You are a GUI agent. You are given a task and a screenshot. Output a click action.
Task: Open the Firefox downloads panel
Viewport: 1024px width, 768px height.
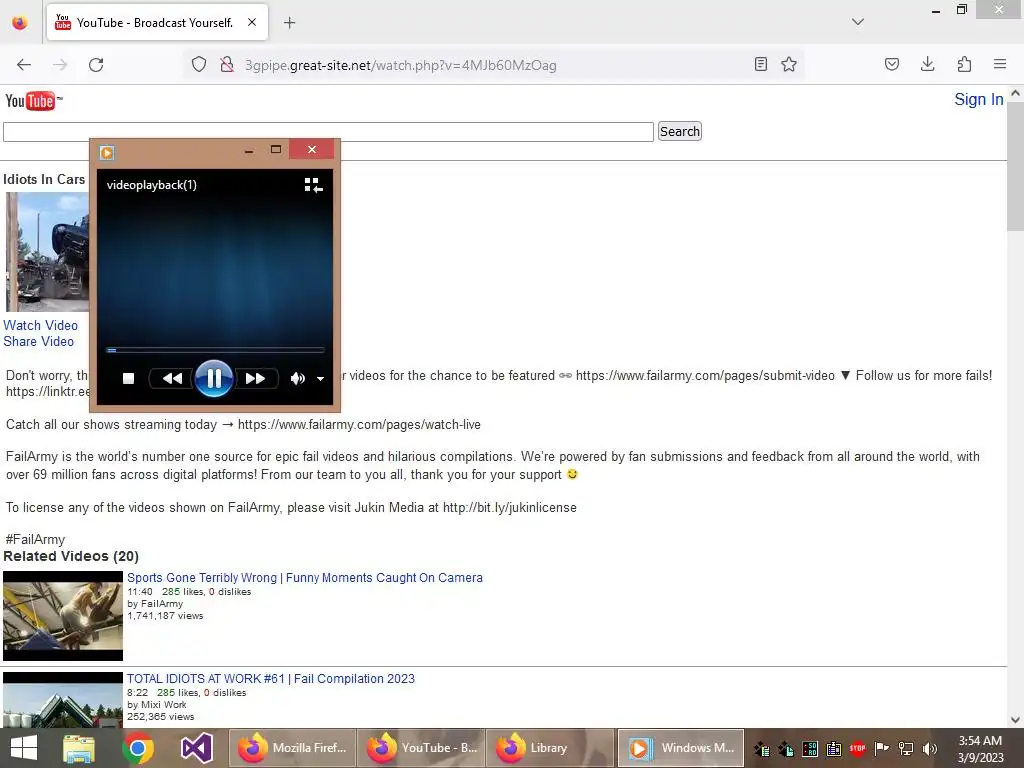927,64
